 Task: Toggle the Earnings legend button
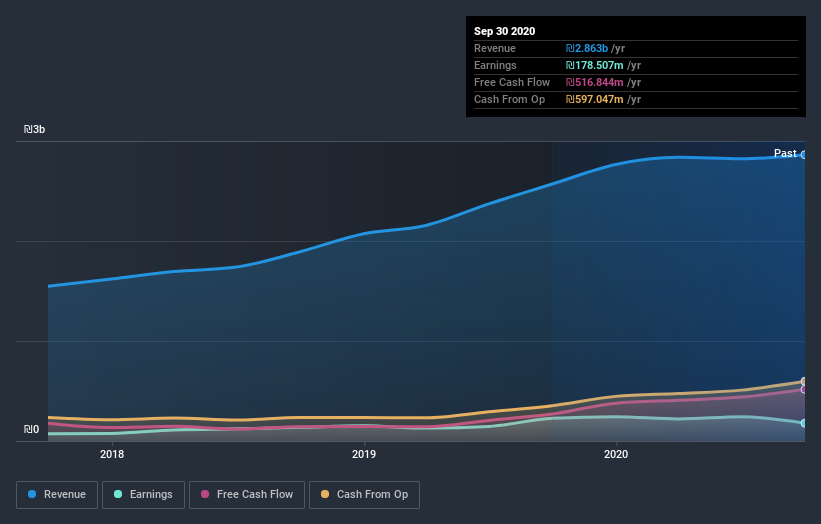coord(143,495)
